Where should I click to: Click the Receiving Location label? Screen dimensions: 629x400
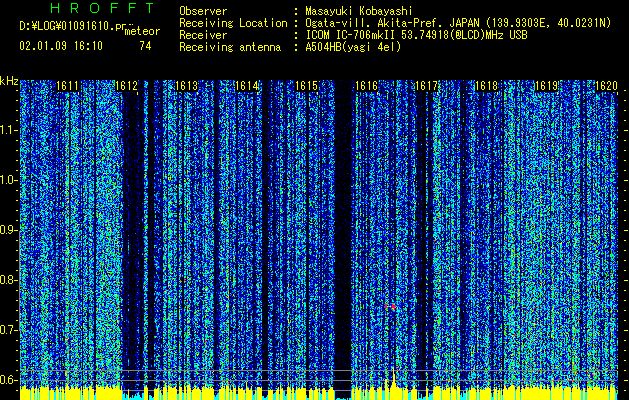click(x=233, y=23)
